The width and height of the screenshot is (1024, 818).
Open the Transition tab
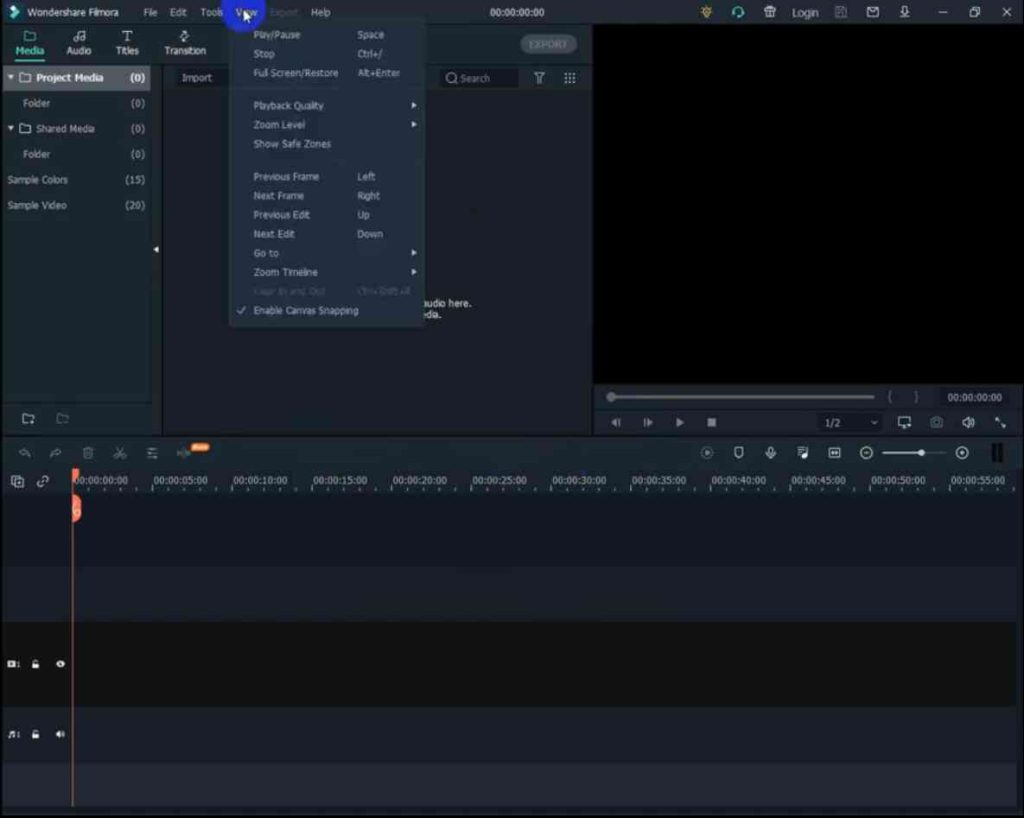click(185, 43)
